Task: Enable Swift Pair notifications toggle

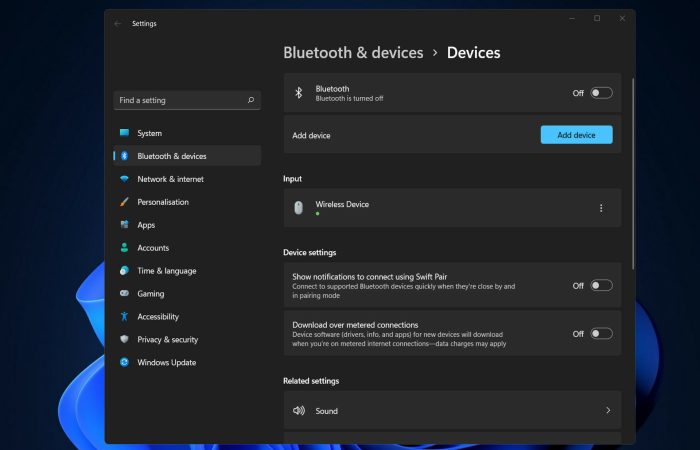Action: (601, 285)
